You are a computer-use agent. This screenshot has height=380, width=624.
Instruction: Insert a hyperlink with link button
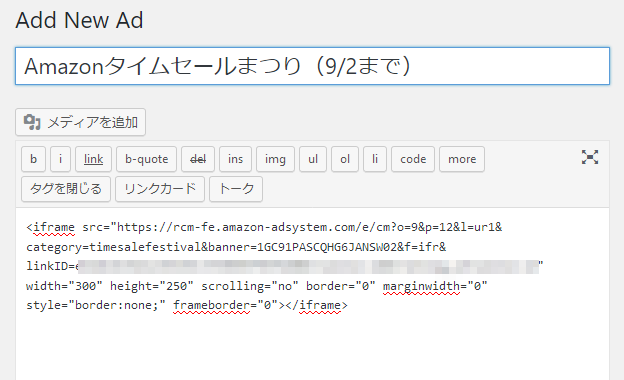click(94, 159)
